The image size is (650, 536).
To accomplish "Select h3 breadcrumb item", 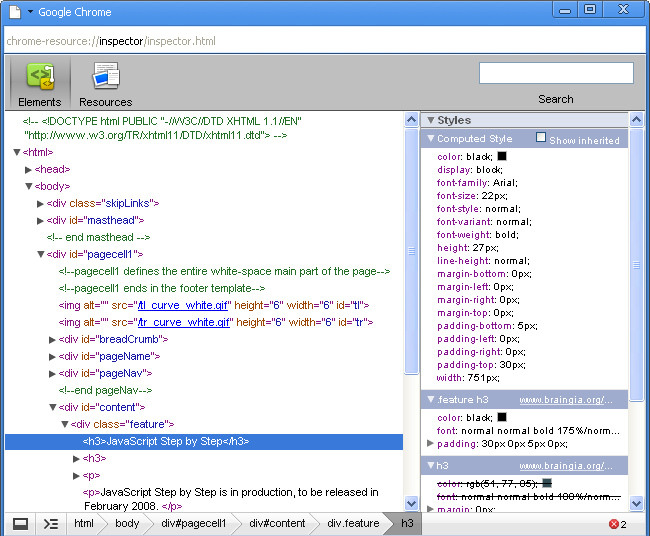I will click(407, 524).
